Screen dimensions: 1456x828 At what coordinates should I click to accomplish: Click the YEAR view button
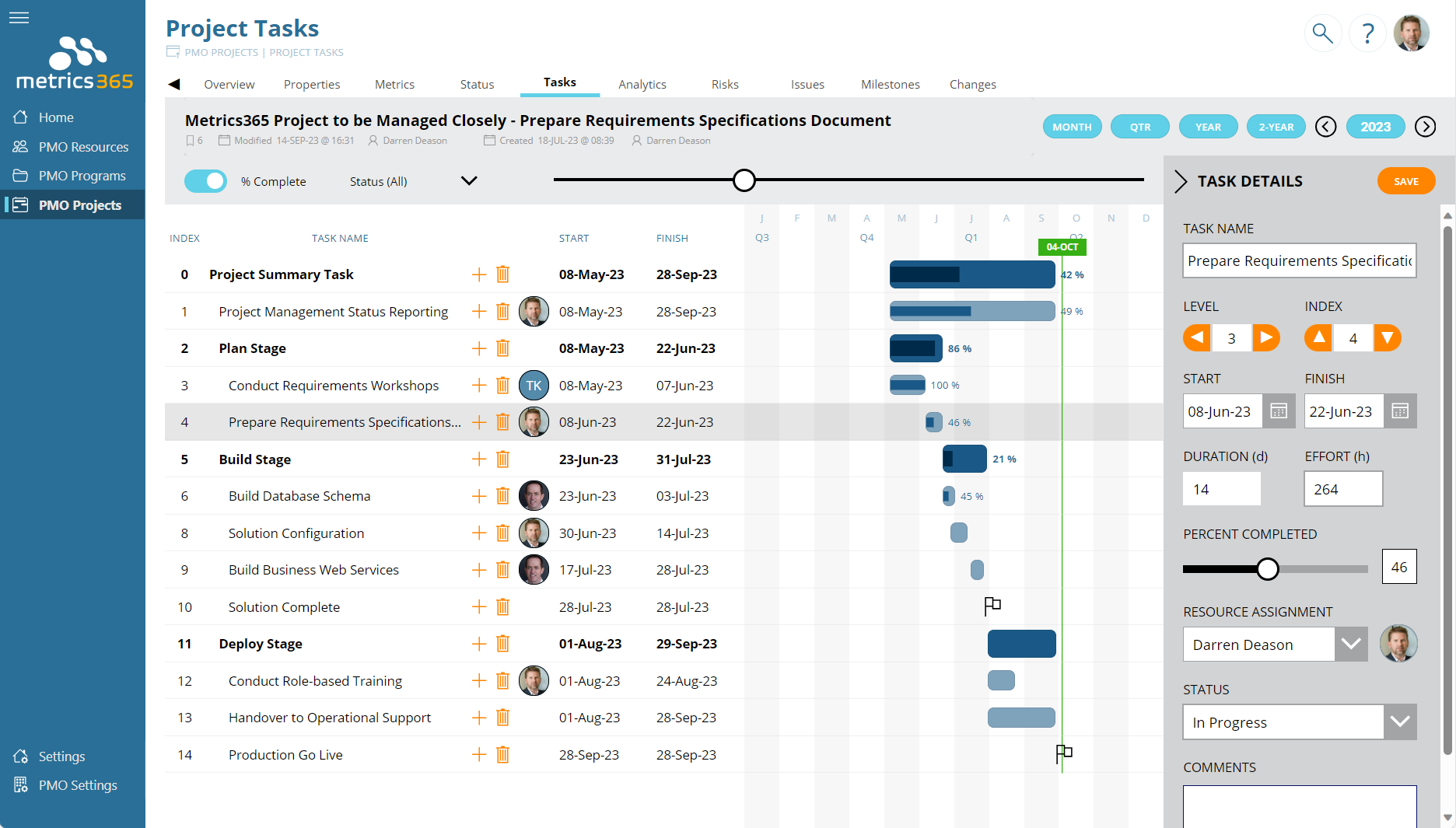tap(1208, 127)
